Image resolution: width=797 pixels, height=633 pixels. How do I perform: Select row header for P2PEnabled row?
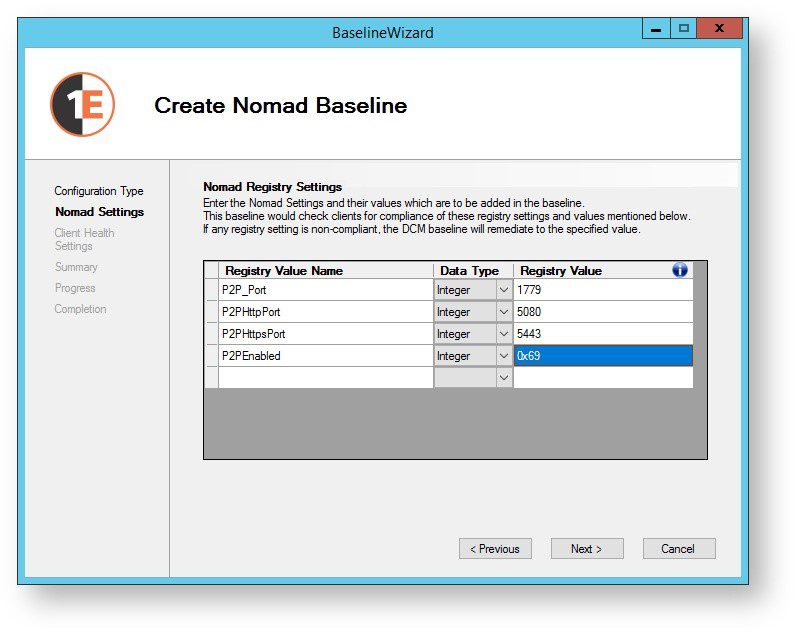coord(211,356)
